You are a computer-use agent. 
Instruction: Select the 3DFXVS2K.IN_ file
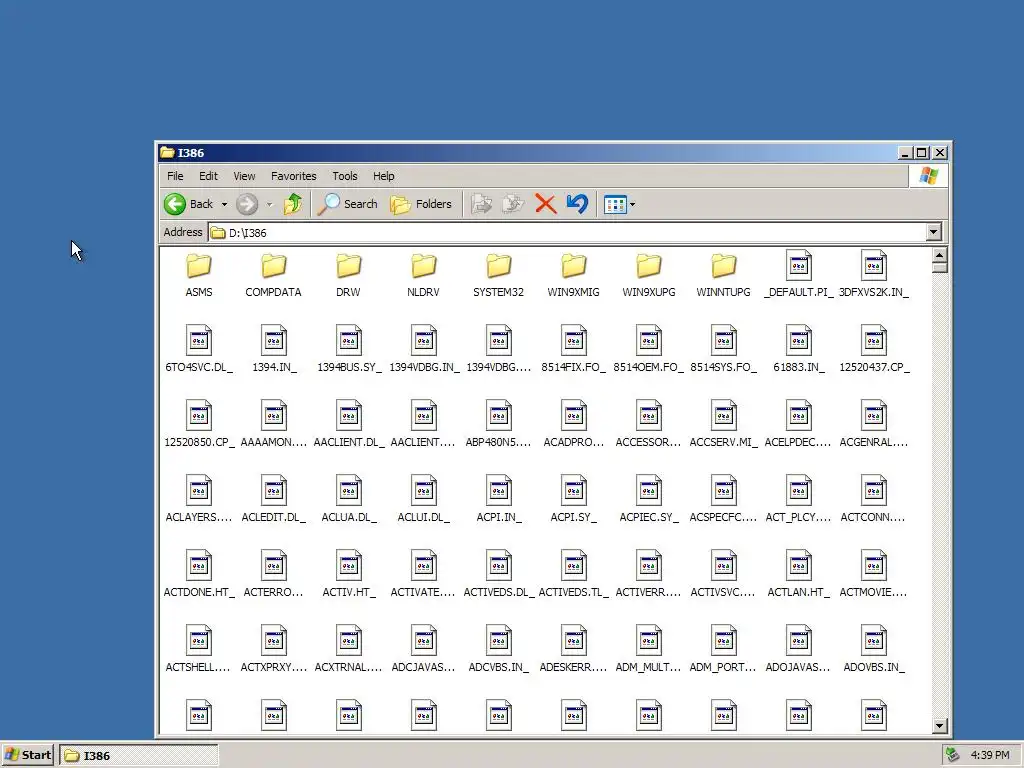(874, 275)
